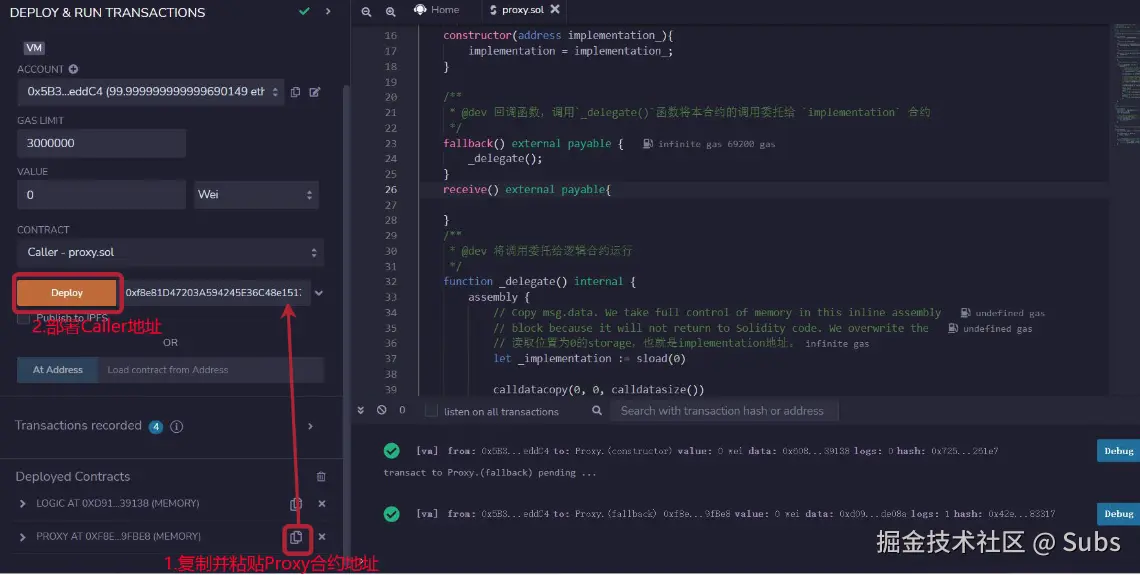Open the Contract selector showing Caller - proxy.sol
Screen dimensions: 1140x575
(x=170, y=252)
